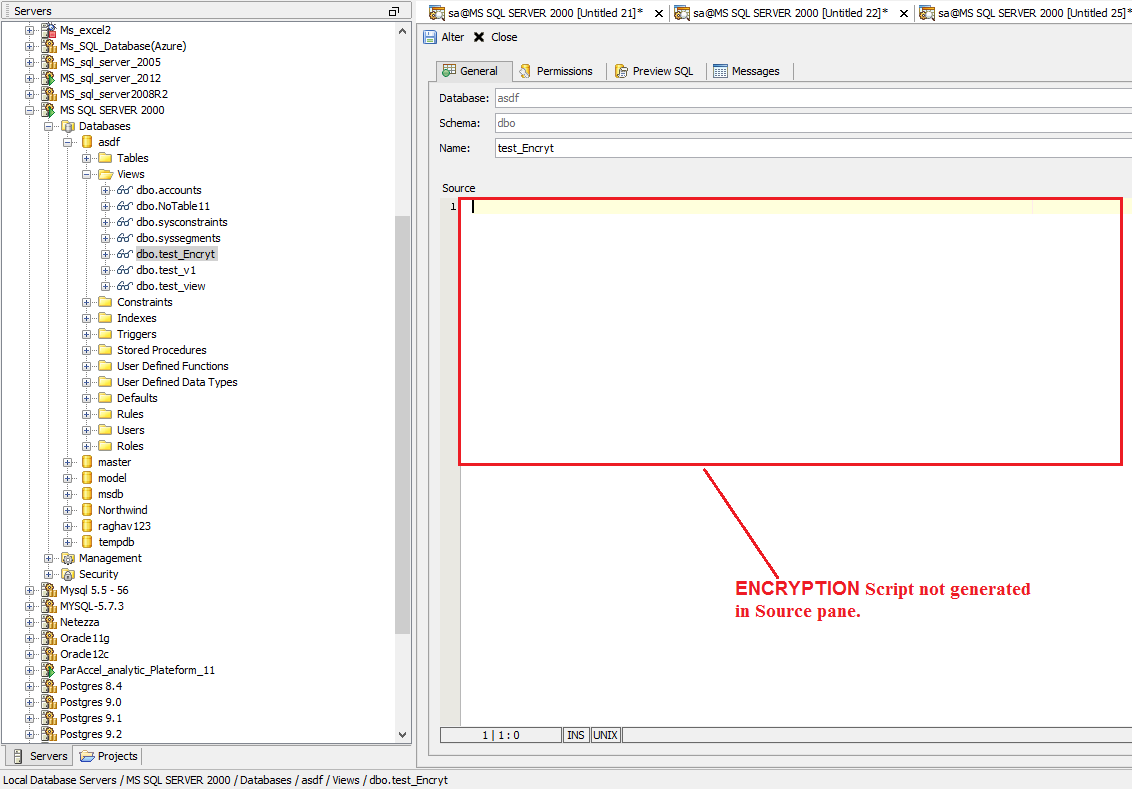Click the Mysql 5.5 - 56 server icon
The width and height of the screenshot is (1132, 789).
point(48,590)
